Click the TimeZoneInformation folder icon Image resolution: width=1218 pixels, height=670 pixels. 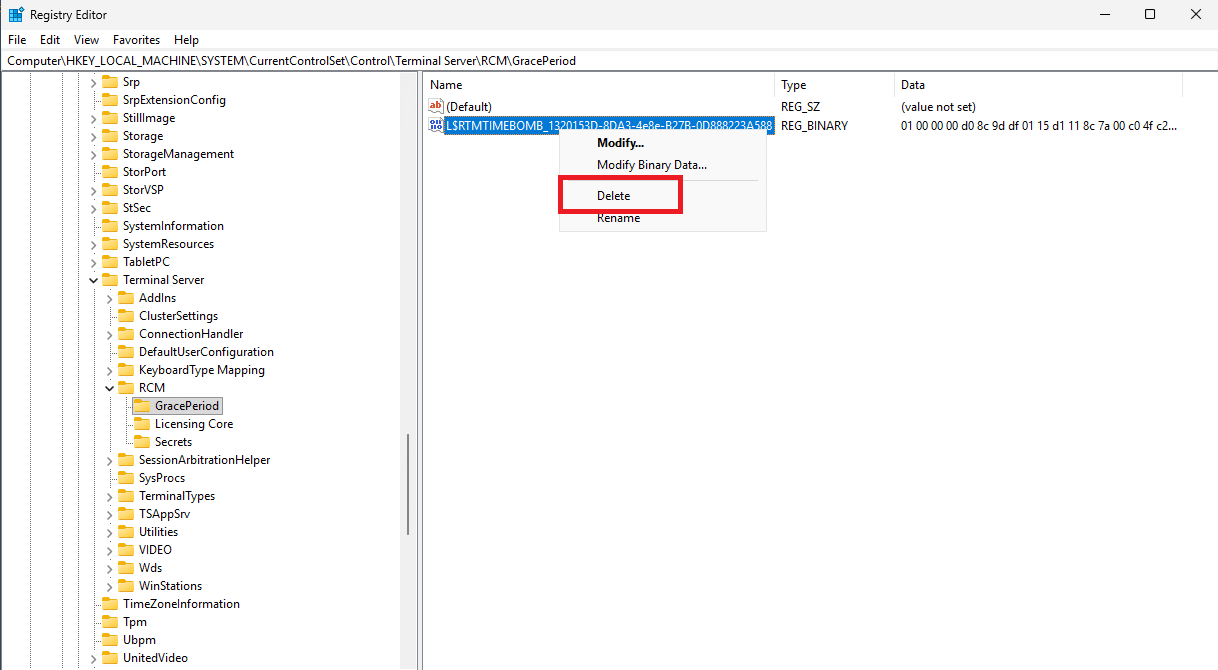(x=110, y=604)
